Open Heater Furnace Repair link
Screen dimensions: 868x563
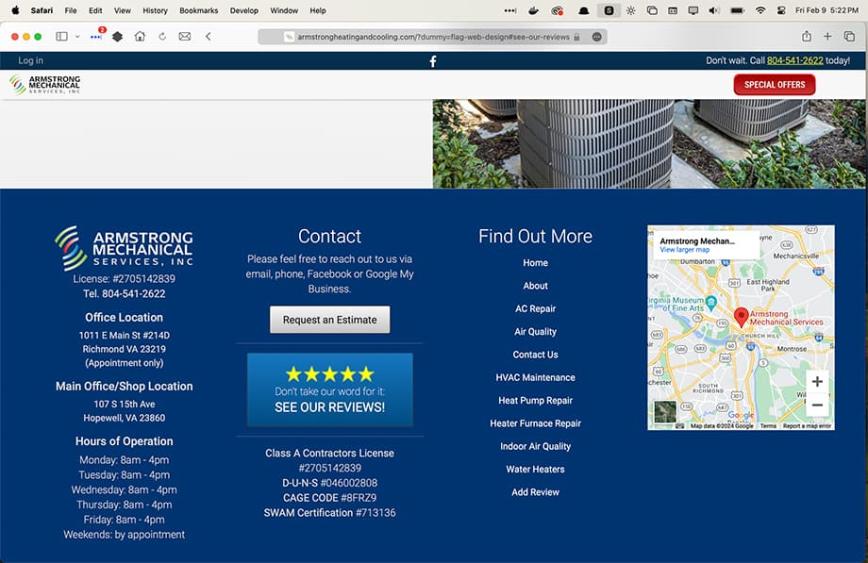point(535,423)
